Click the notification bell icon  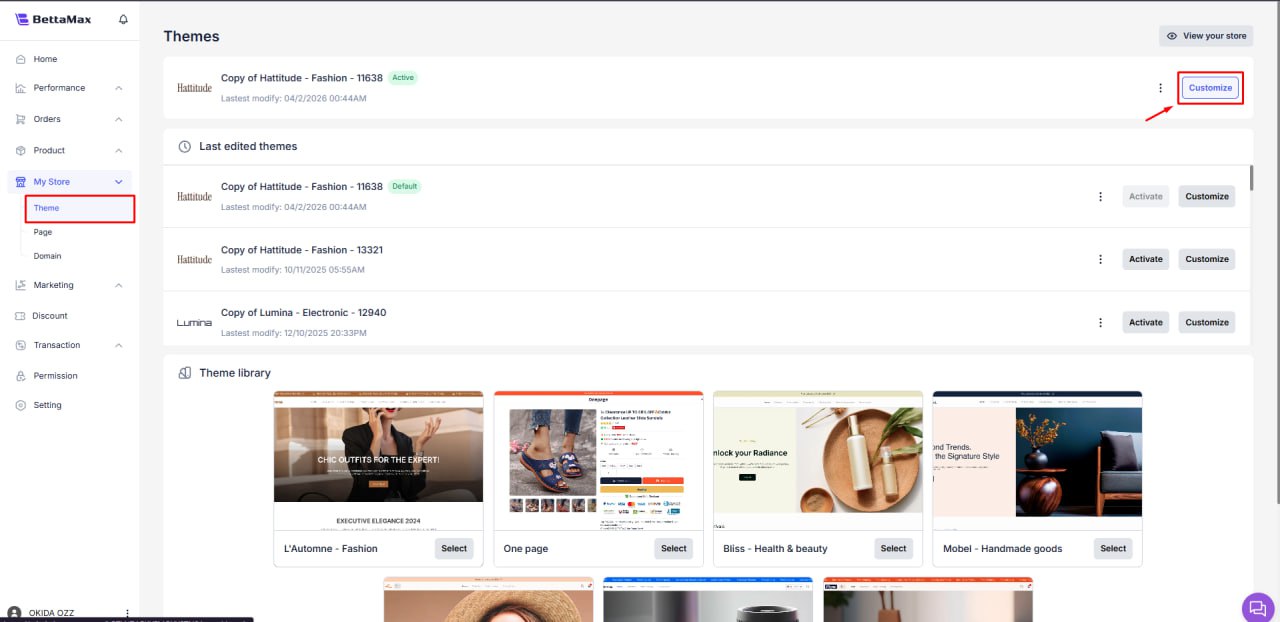coord(123,19)
